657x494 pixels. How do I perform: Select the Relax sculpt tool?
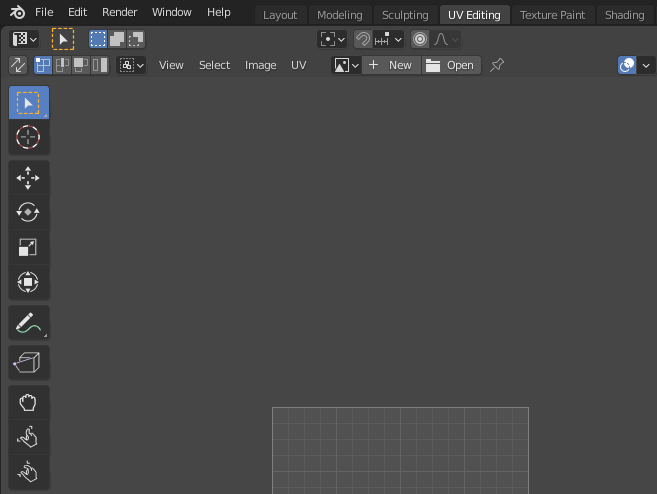click(x=28, y=437)
